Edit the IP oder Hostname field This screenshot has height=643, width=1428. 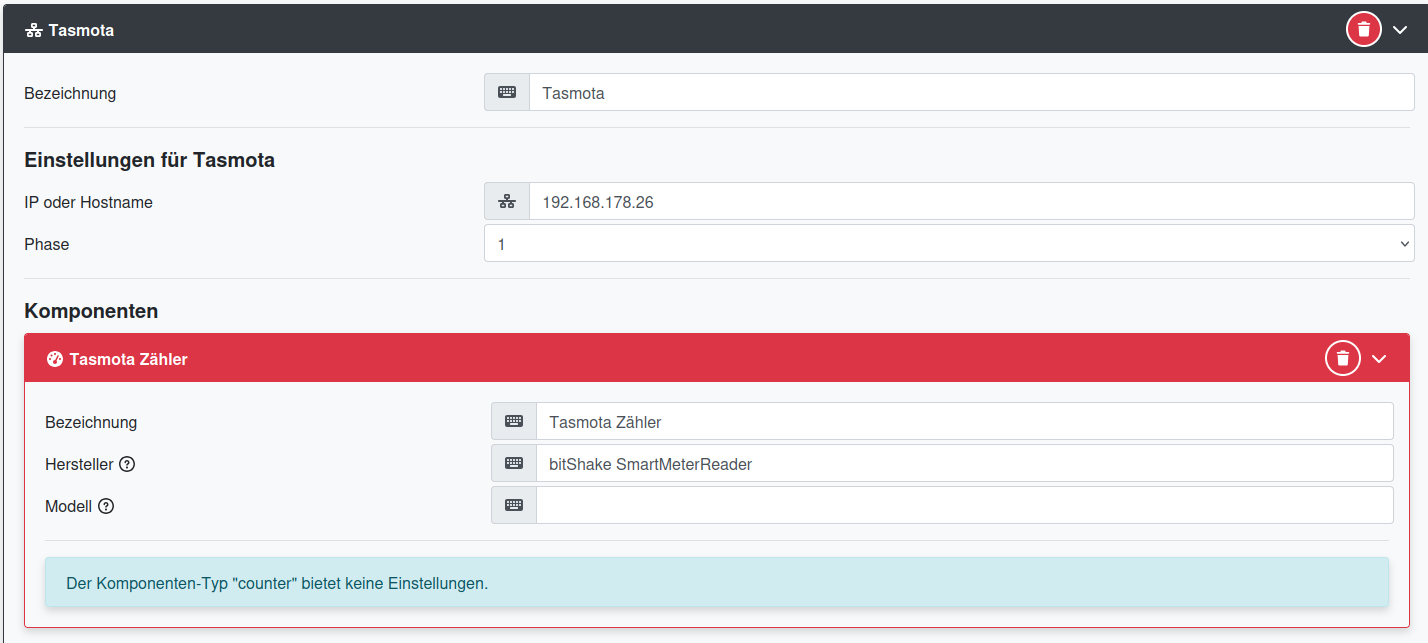[x=972, y=201]
